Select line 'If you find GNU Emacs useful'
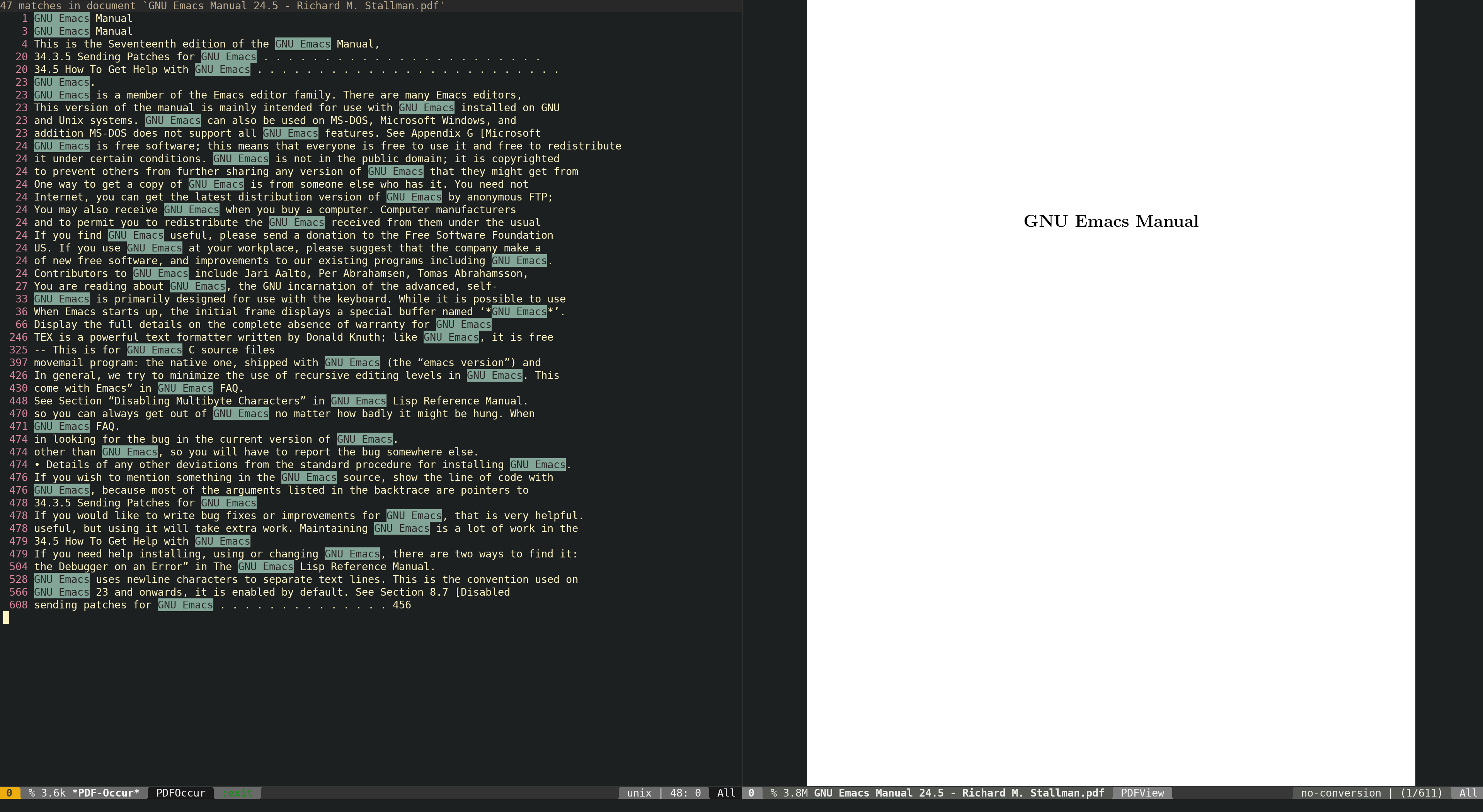The width and height of the screenshot is (1483, 812). [294, 235]
